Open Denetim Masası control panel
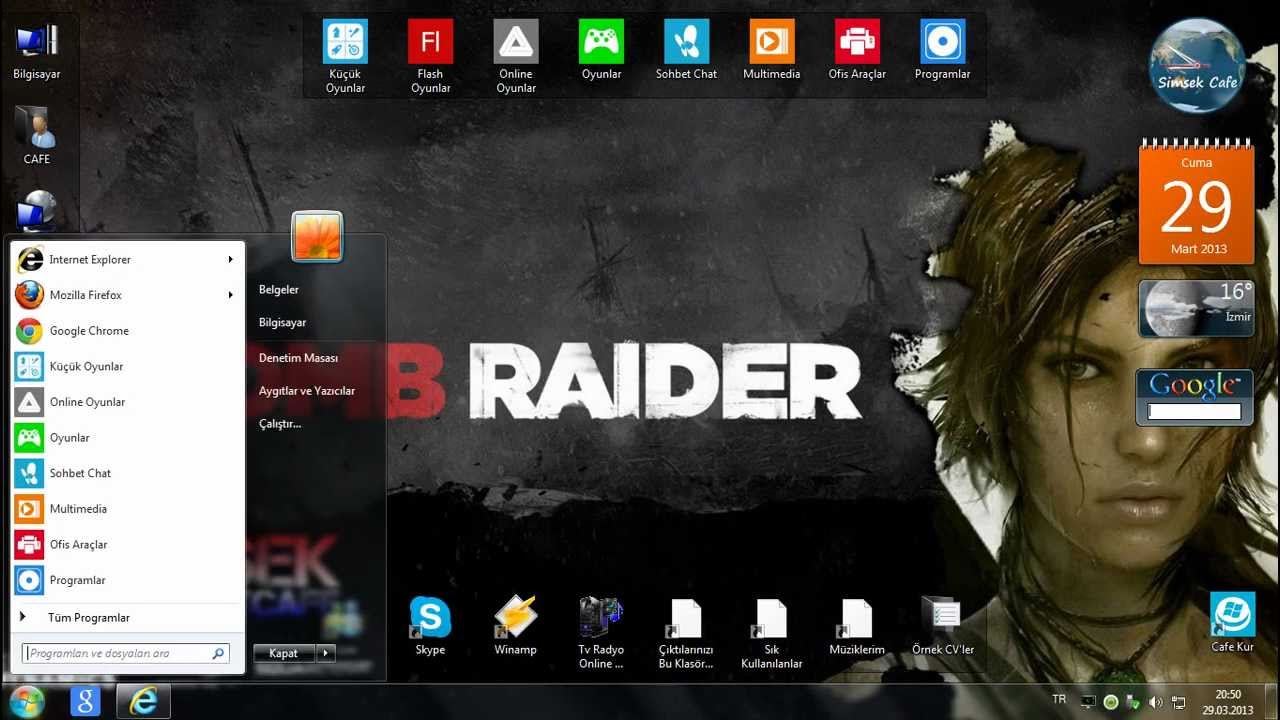1280x720 pixels. point(298,358)
